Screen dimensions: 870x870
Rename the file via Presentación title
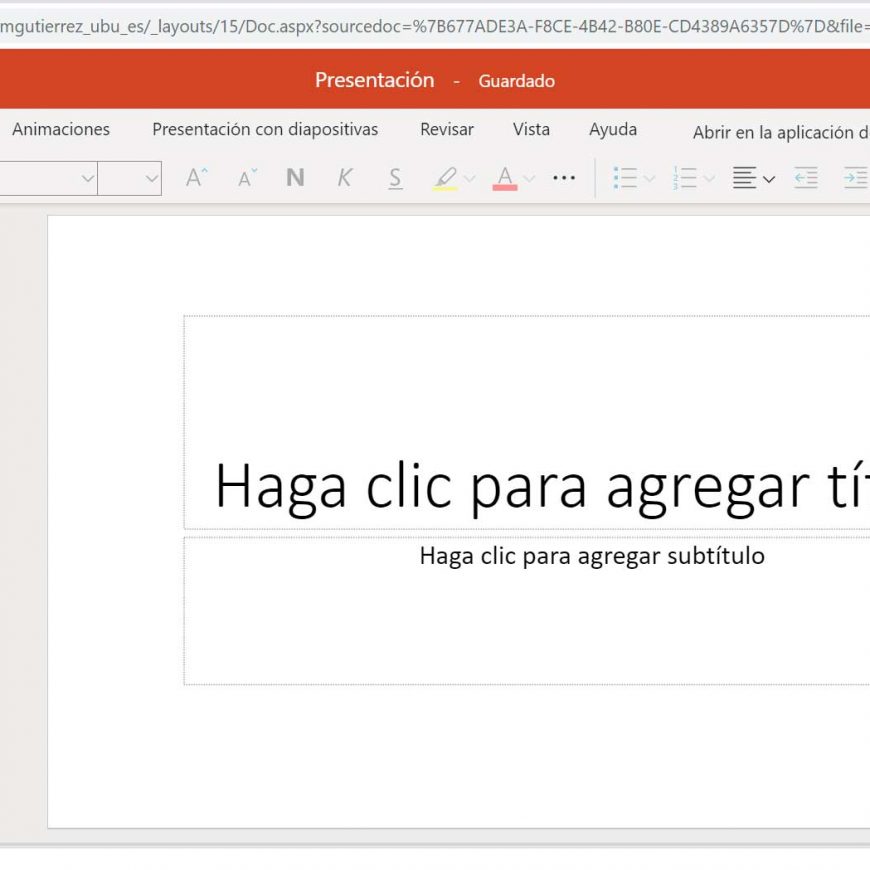pyautogui.click(x=375, y=80)
